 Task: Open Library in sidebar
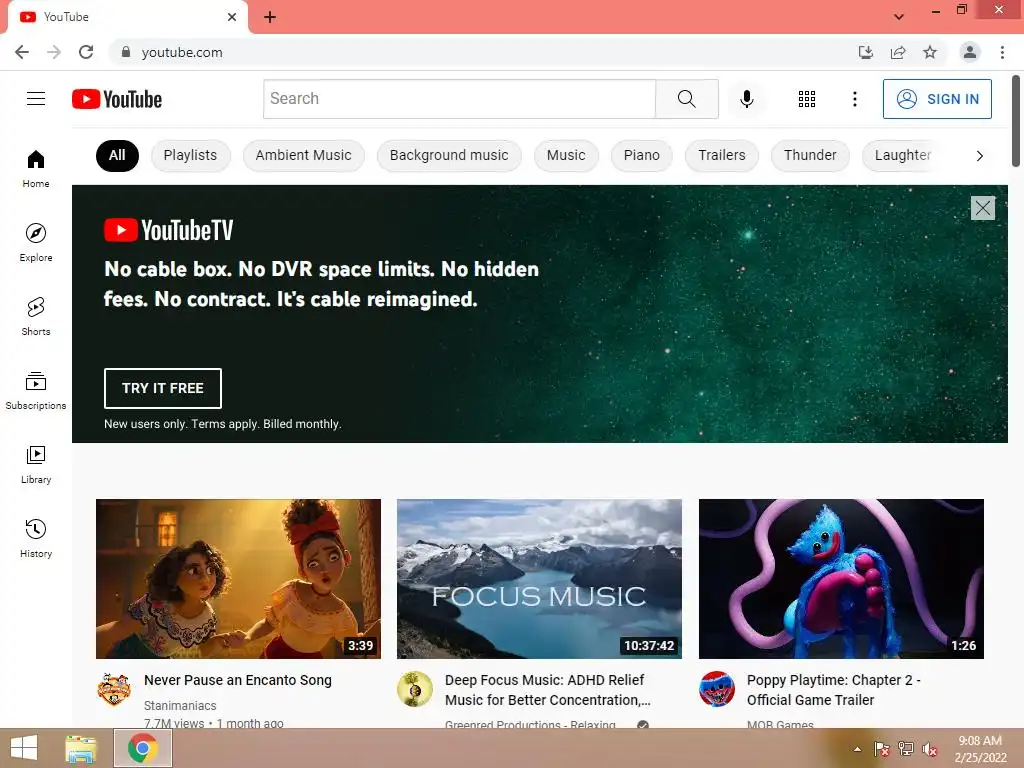(x=36, y=464)
